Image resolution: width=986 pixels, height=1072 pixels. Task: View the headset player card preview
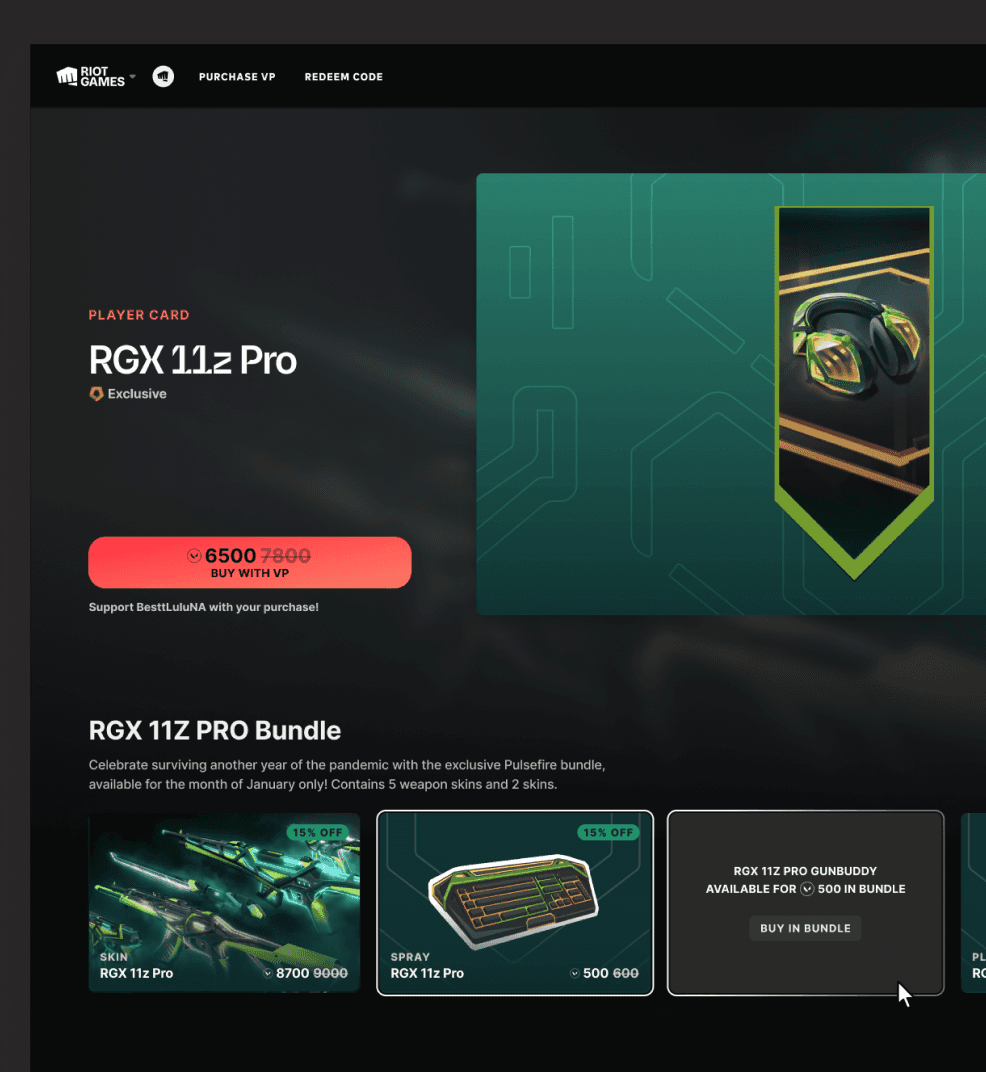point(854,393)
